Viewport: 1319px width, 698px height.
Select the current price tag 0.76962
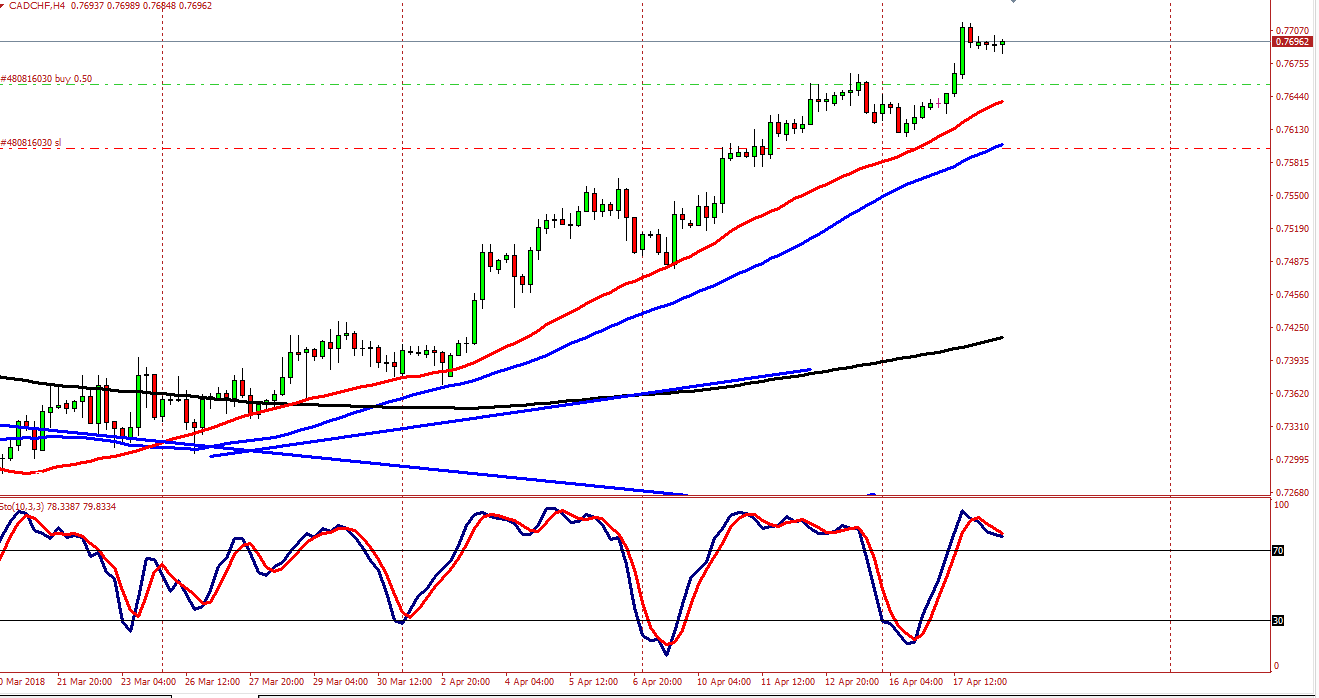pos(1292,42)
